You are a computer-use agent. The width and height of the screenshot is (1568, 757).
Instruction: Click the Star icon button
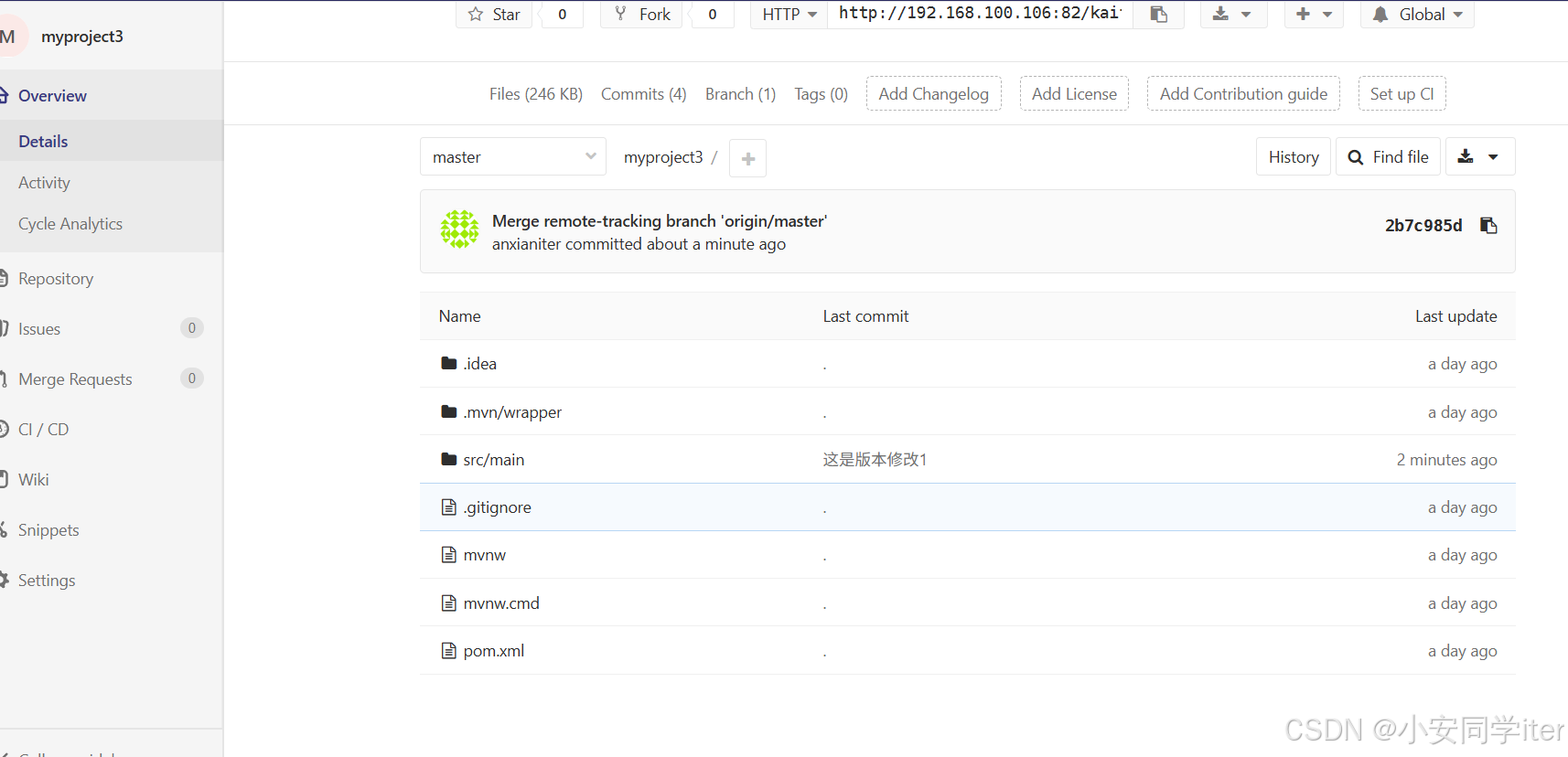click(494, 14)
